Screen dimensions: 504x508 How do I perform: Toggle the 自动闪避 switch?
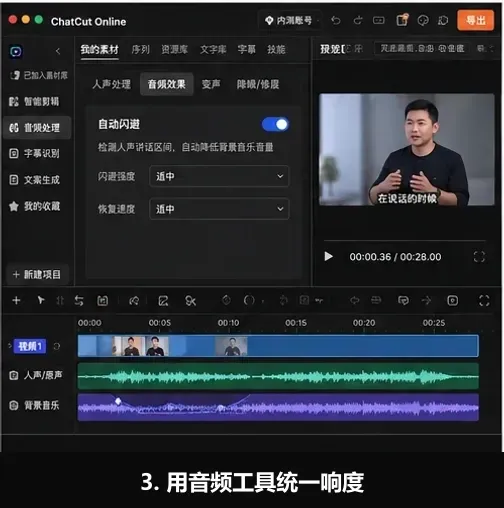275,124
